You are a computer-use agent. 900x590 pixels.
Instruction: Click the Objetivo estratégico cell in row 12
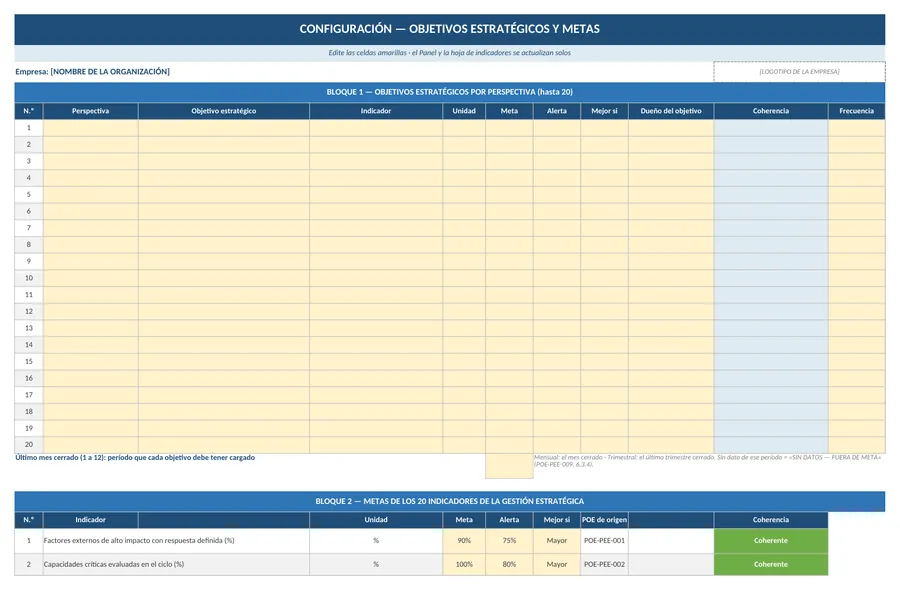[224, 311]
